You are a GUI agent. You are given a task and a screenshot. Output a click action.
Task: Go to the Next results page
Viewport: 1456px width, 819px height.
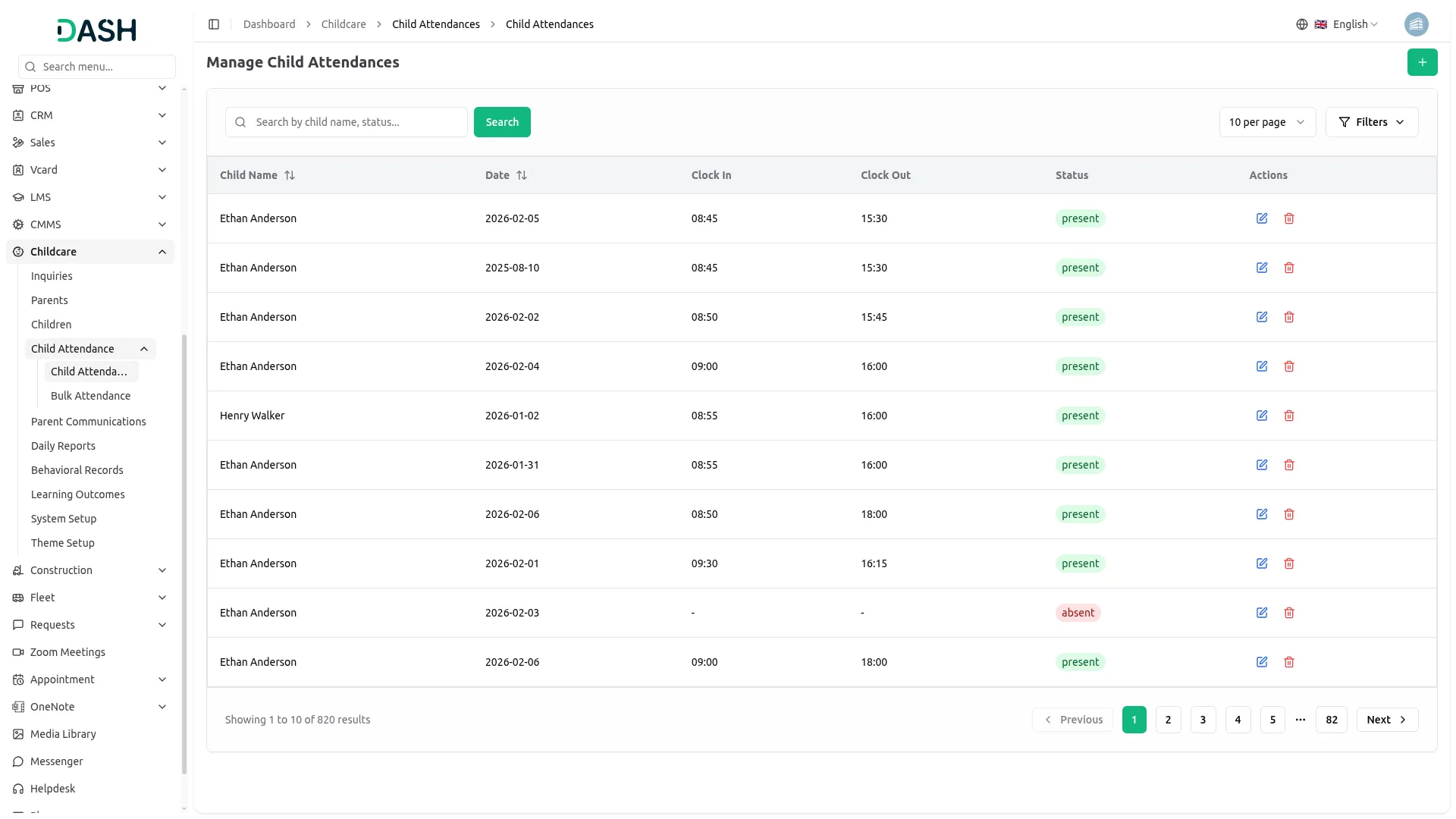(1386, 720)
